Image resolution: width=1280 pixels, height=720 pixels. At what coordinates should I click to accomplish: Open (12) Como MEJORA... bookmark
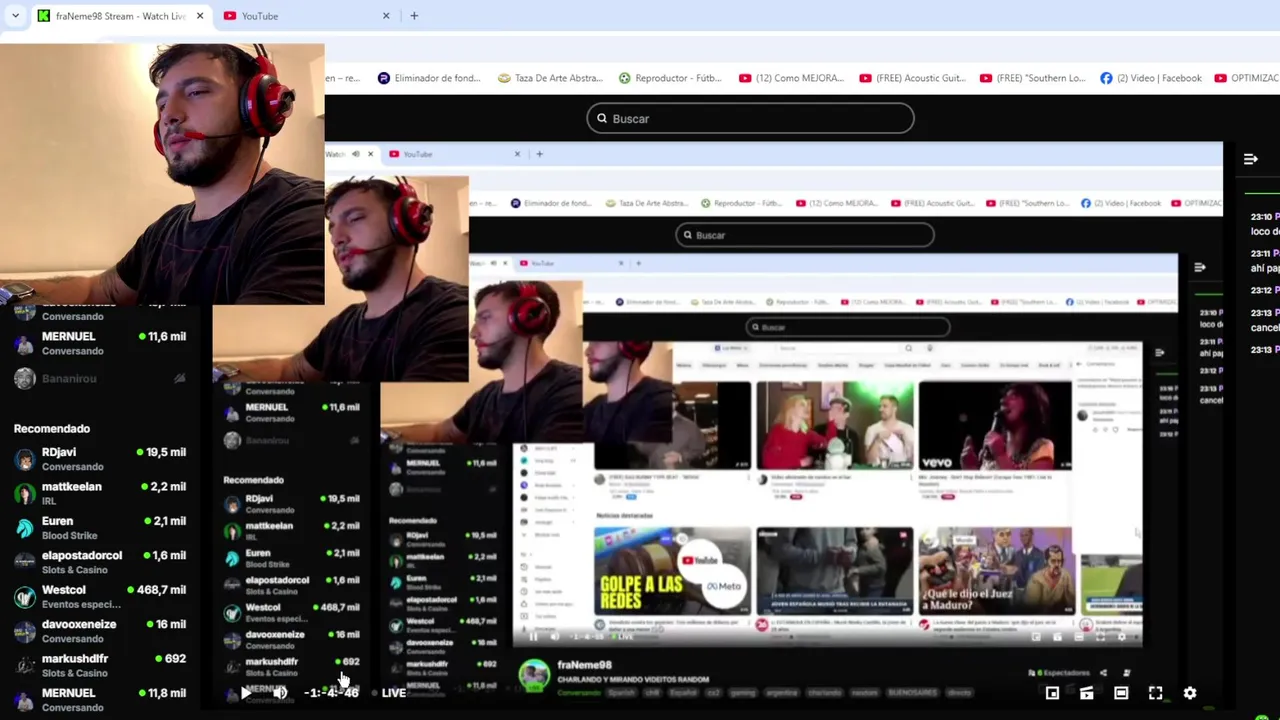[791, 78]
